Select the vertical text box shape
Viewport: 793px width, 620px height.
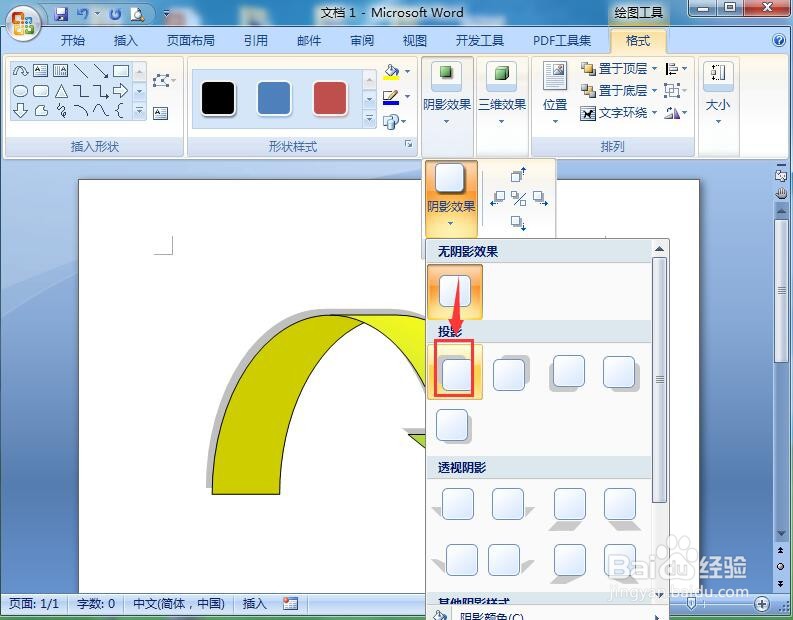click(60, 71)
